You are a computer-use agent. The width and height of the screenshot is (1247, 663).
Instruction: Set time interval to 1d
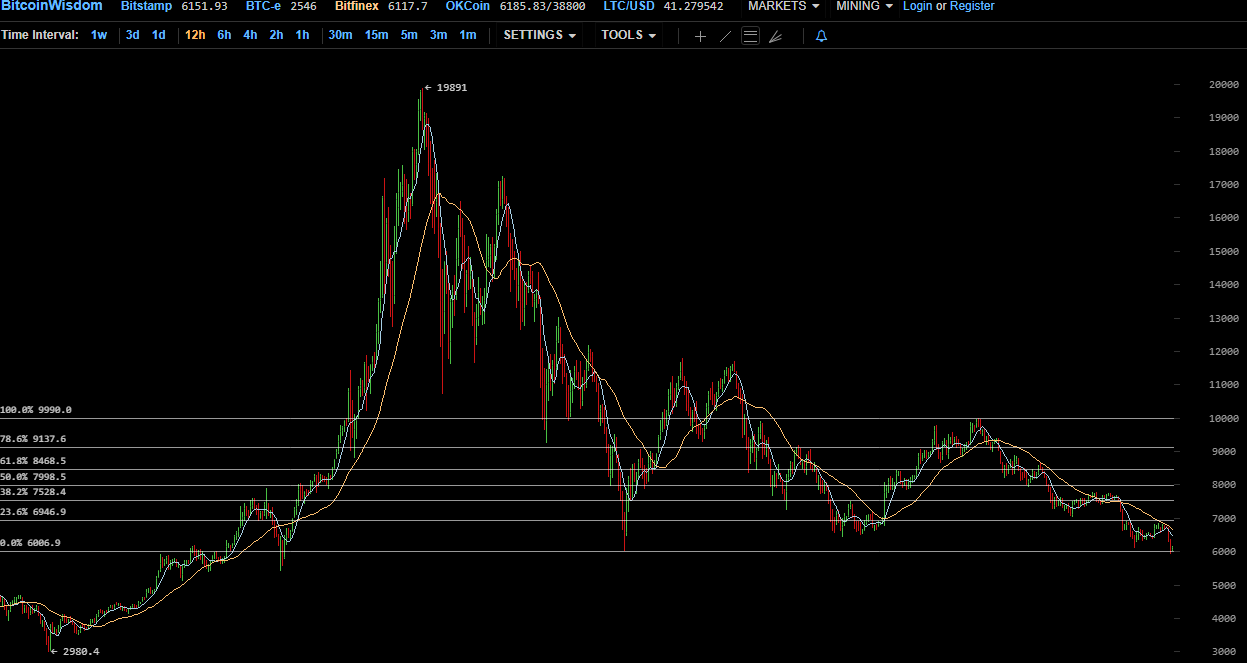click(x=158, y=35)
